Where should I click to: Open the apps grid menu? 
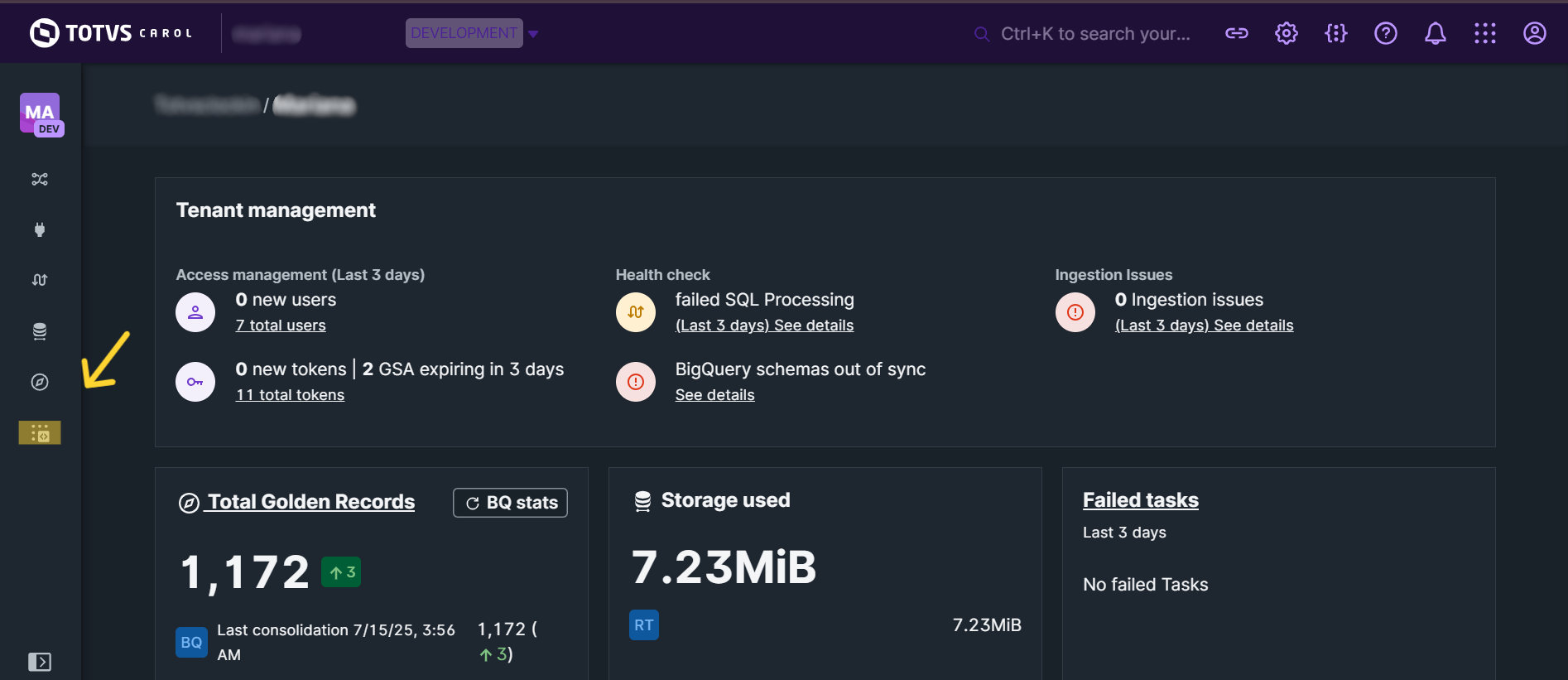[1484, 33]
